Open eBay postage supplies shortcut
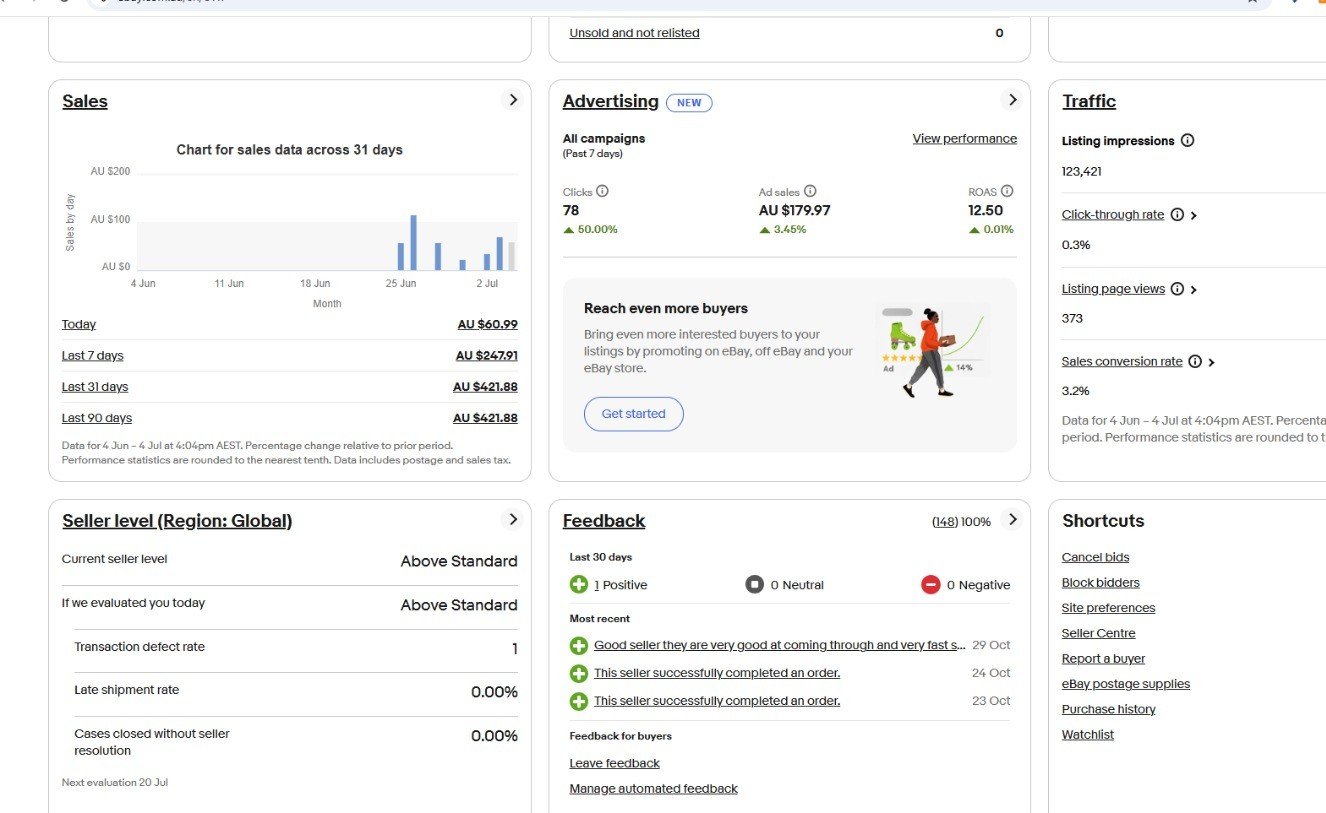Viewport: 1326px width, 813px height. point(1126,684)
